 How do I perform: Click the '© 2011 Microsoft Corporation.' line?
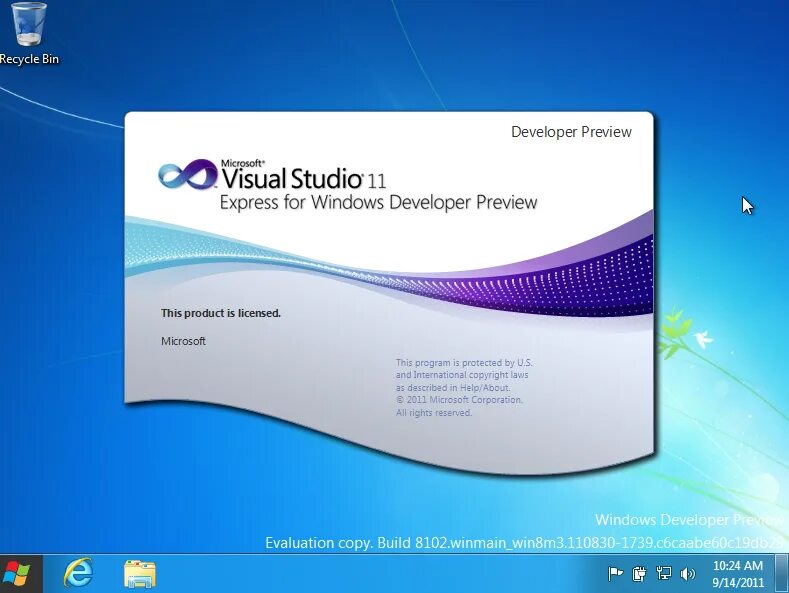tap(459, 400)
